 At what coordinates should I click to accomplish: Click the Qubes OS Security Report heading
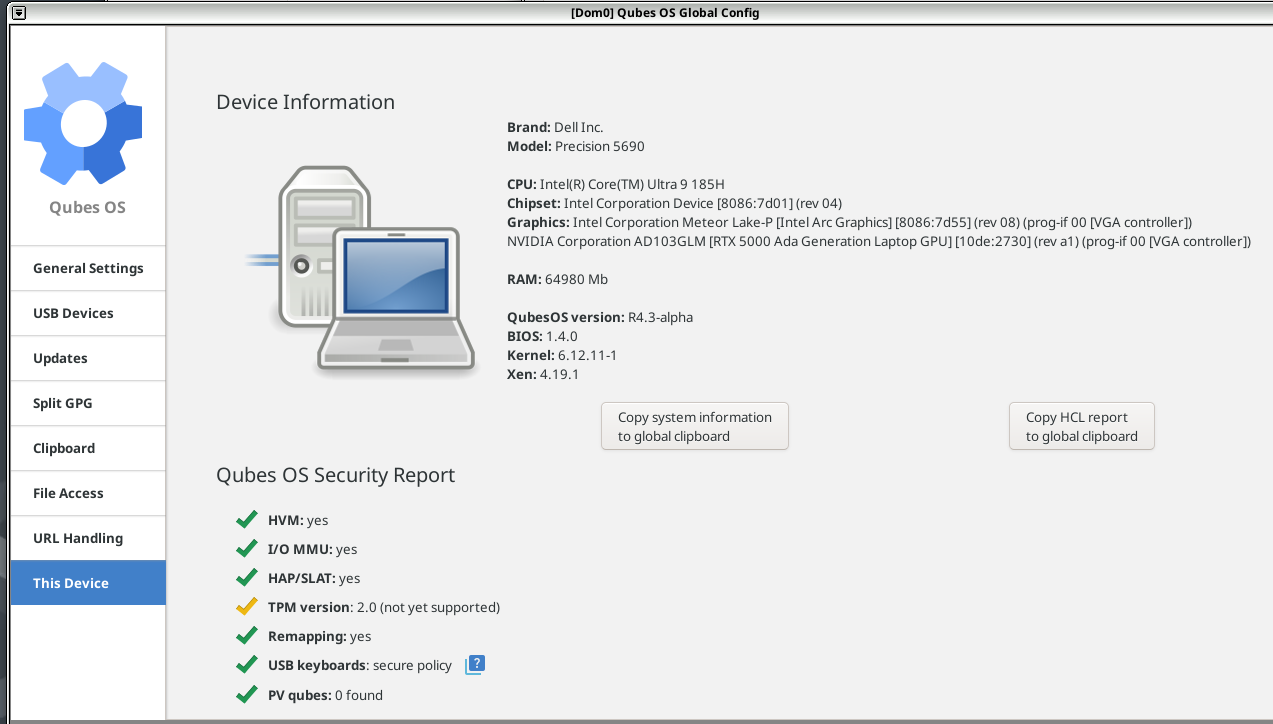point(335,475)
